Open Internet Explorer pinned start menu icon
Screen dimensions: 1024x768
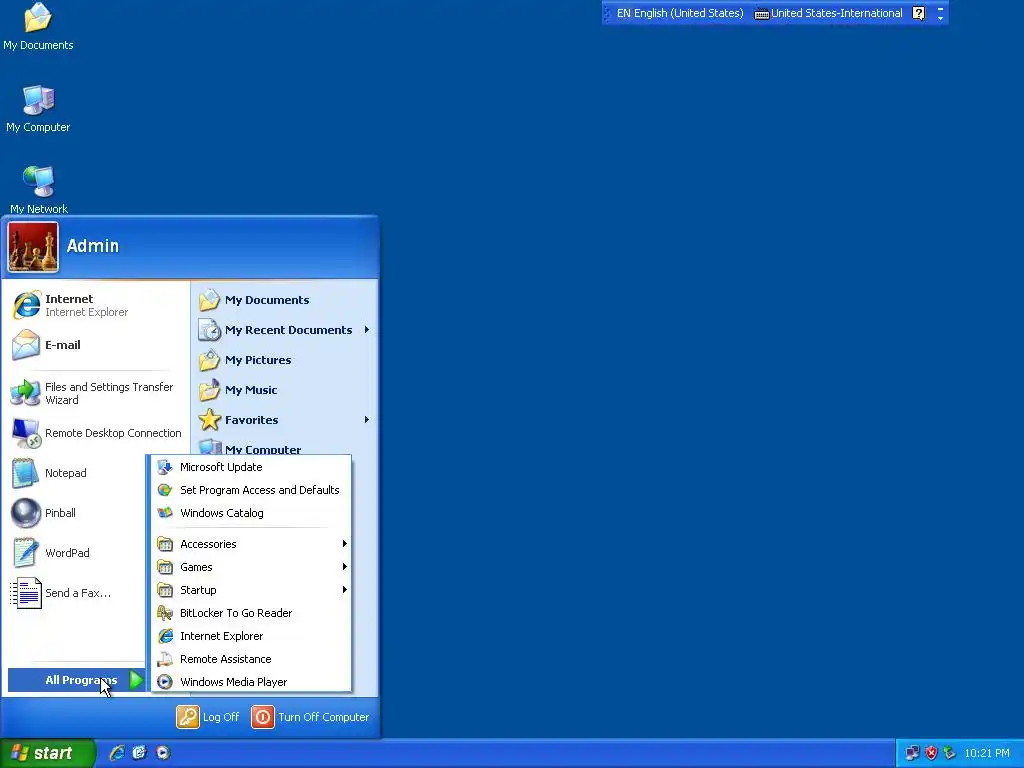point(27,305)
